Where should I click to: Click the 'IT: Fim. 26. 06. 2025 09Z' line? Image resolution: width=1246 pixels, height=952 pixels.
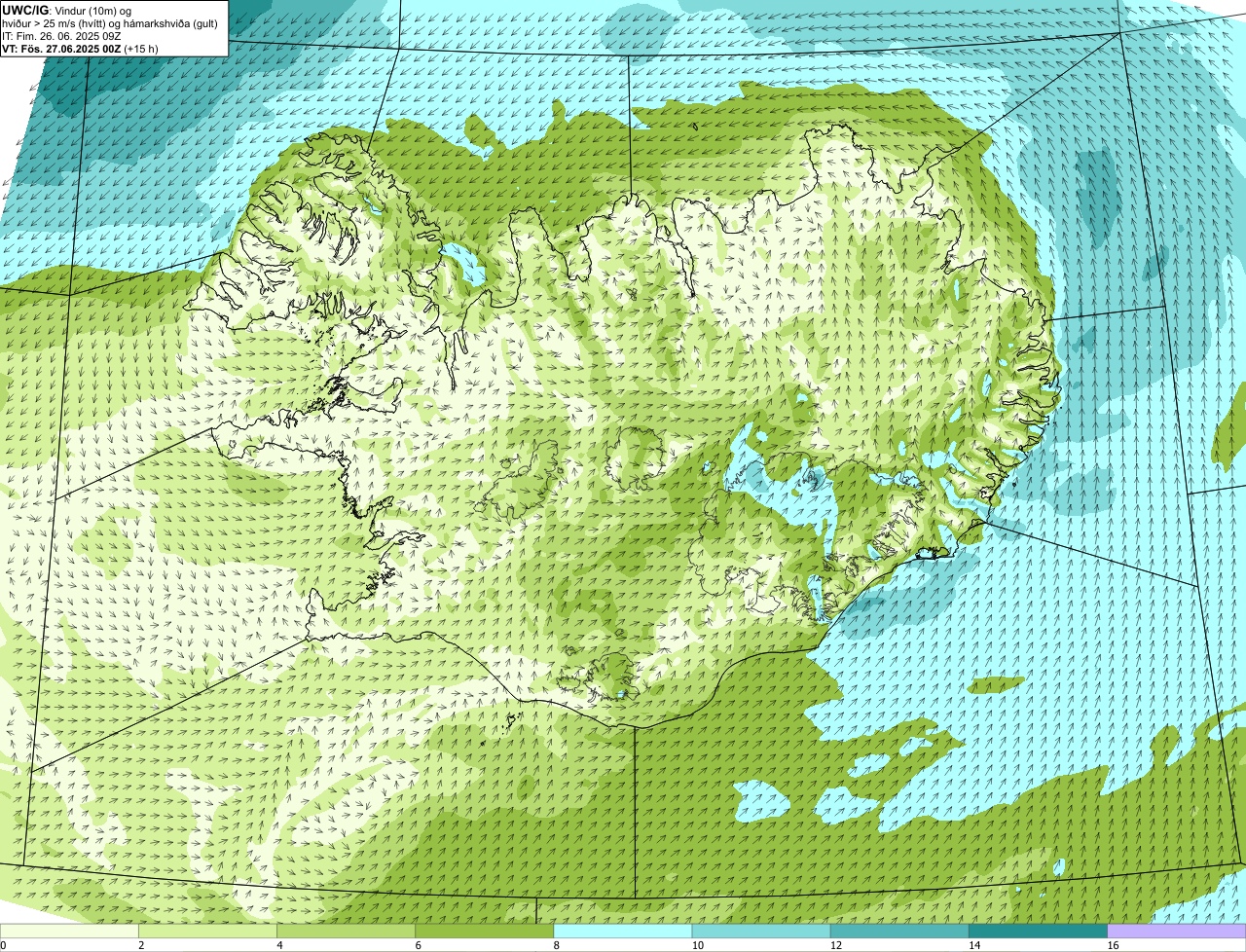[61, 36]
